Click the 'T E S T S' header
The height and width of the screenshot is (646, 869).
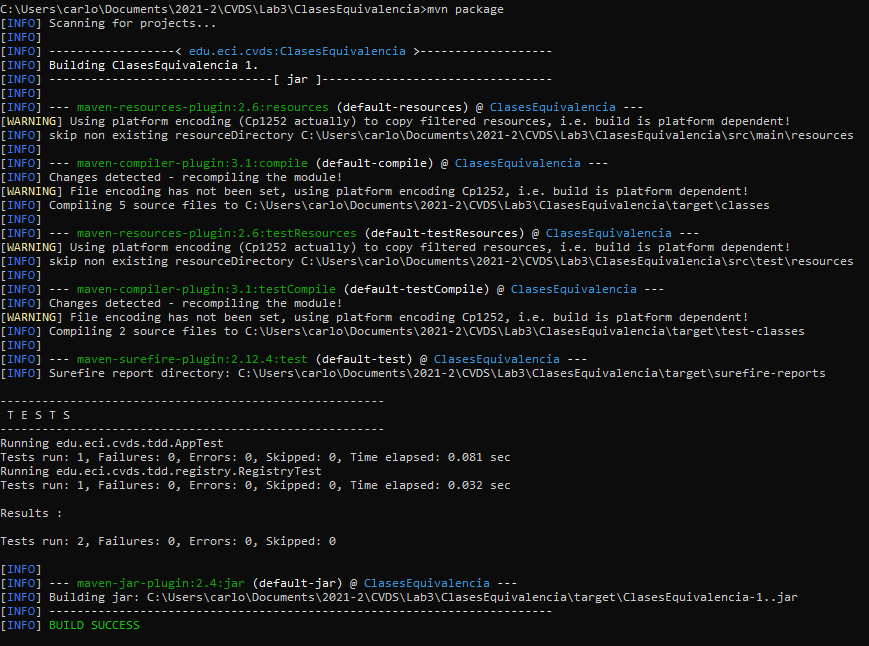pos(38,415)
